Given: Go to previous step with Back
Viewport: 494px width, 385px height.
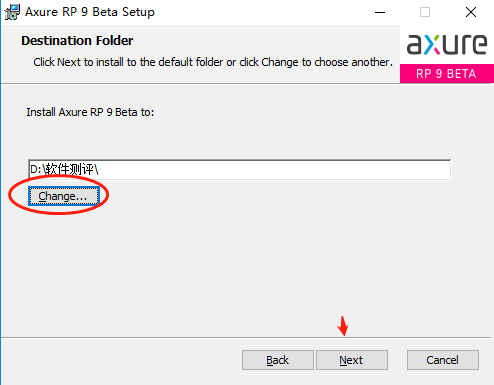Looking at the screenshot, I should coord(278,360).
